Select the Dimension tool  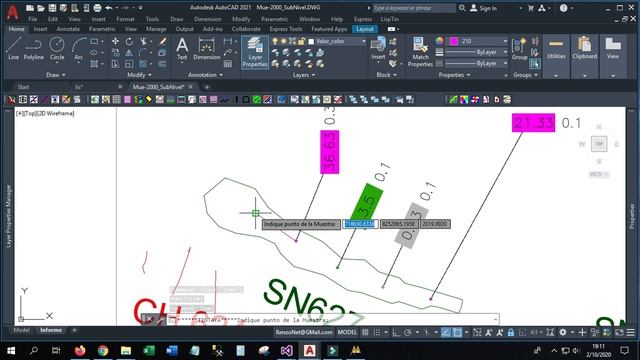tap(207, 49)
